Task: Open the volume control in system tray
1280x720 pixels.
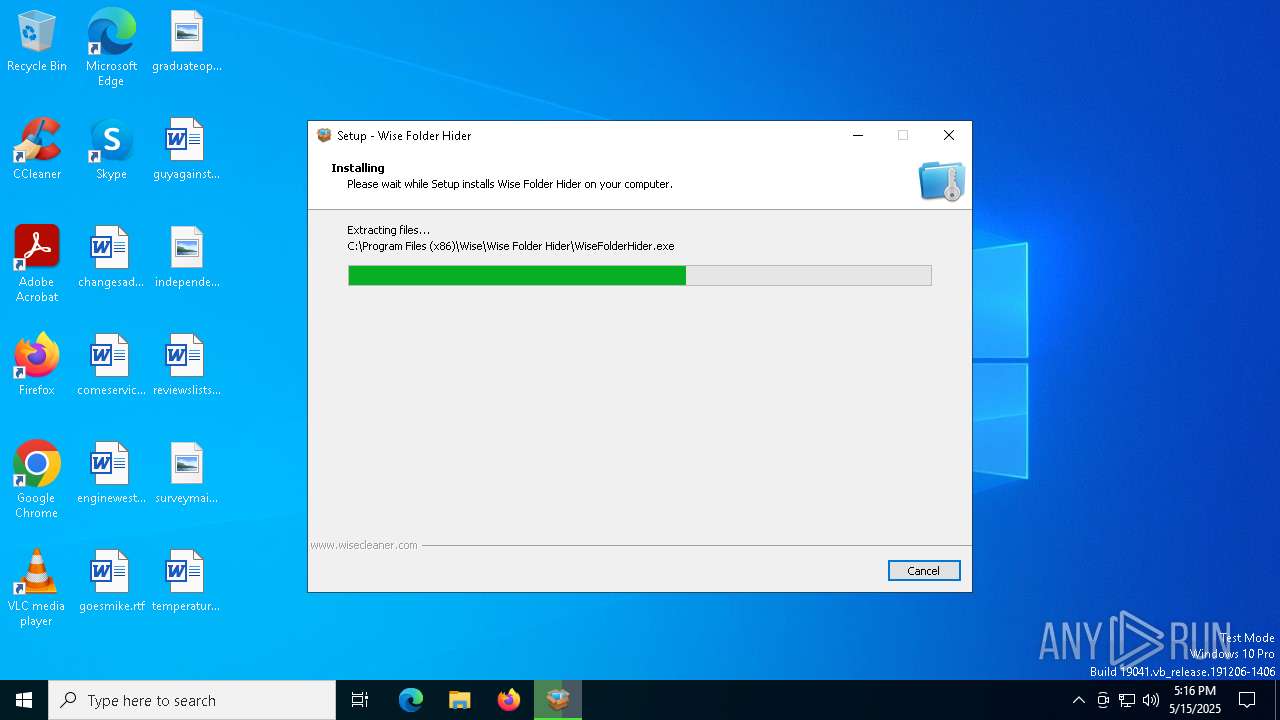Action: tap(1151, 700)
